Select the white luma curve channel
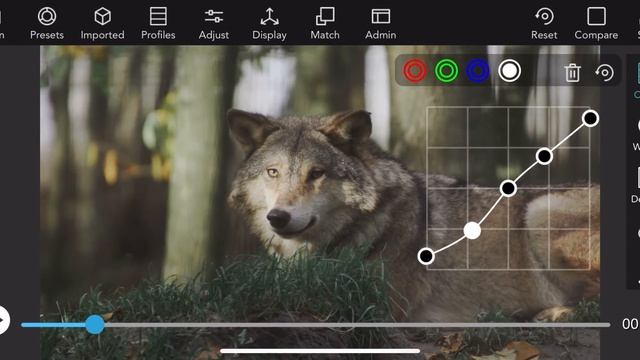Image resolution: width=640 pixels, height=360 pixels. pos(509,71)
